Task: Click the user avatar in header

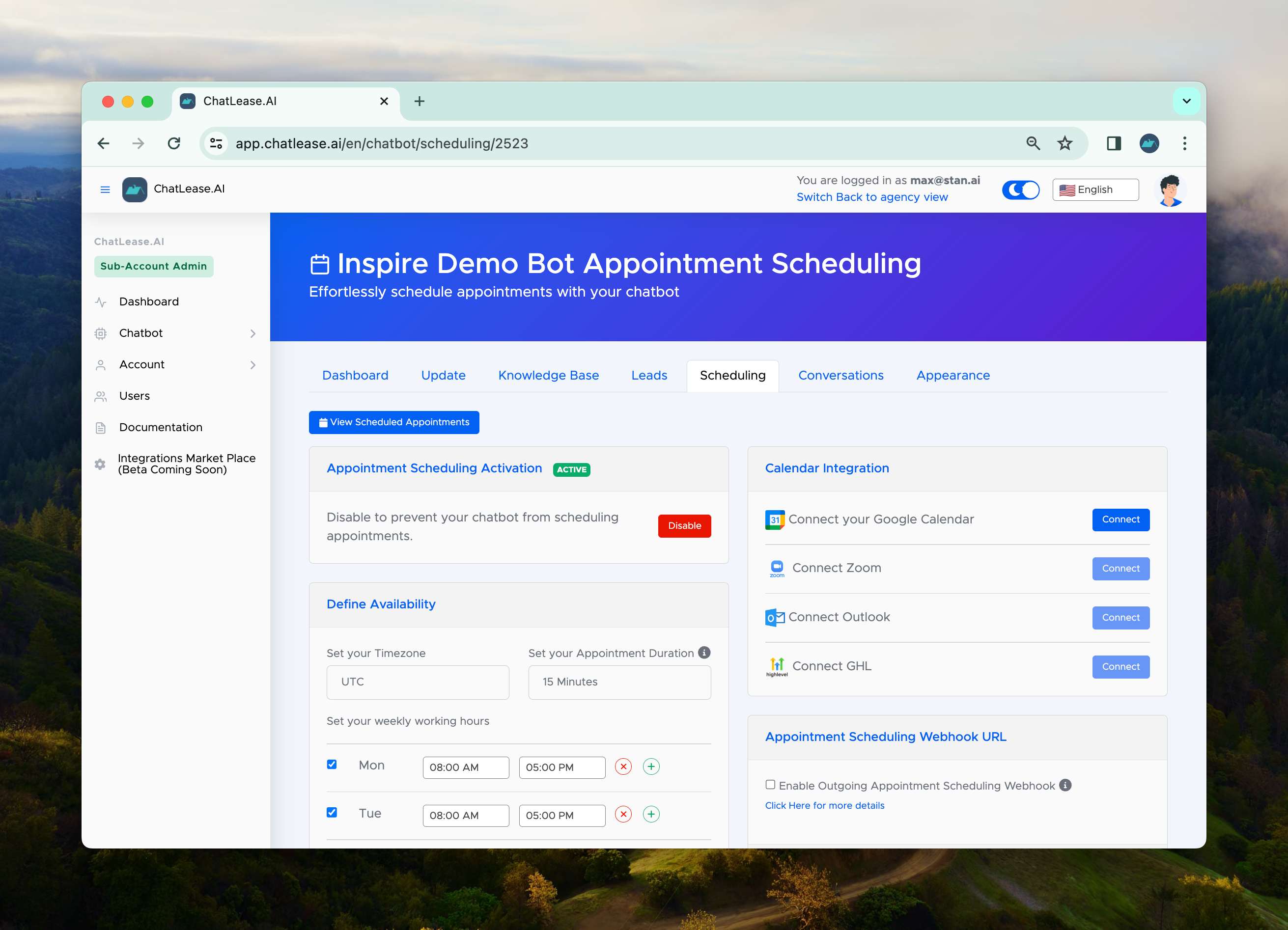Action: [1170, 190]
